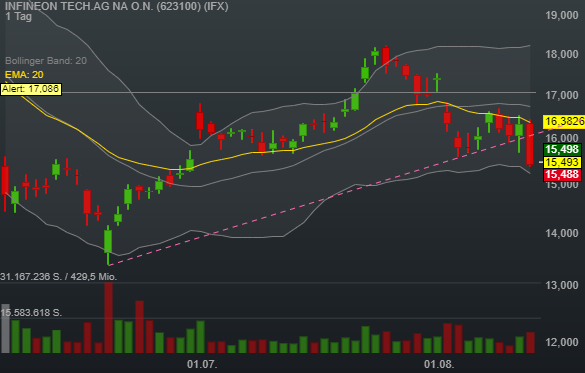
Task: Click the last large red candlestick on right
Action: [x=530, y=144]
